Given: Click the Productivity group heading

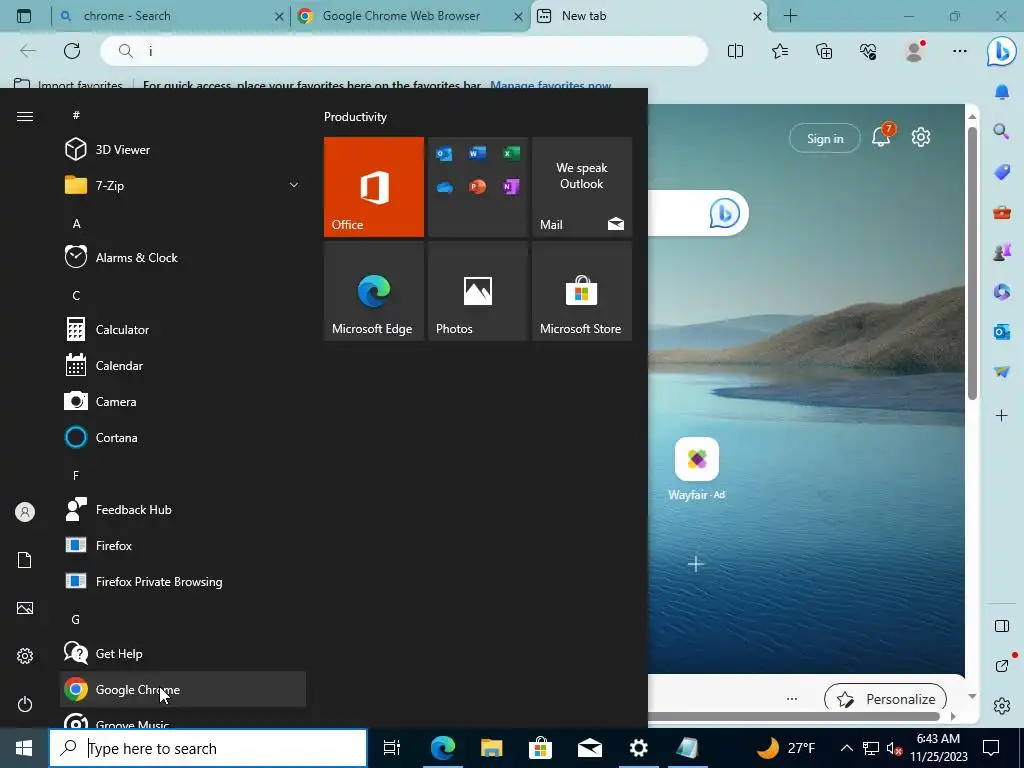Looking at the screenshot, I should pos(355,117).
